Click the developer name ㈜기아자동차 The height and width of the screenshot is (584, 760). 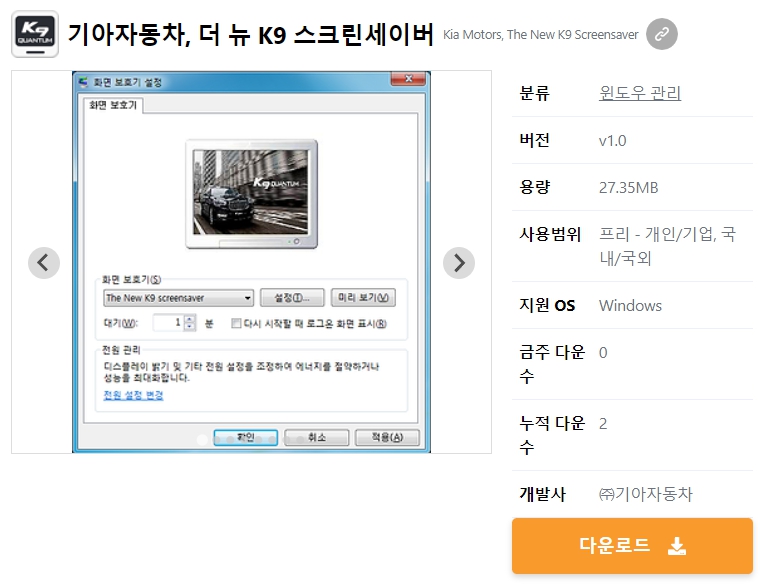point(646,494)
